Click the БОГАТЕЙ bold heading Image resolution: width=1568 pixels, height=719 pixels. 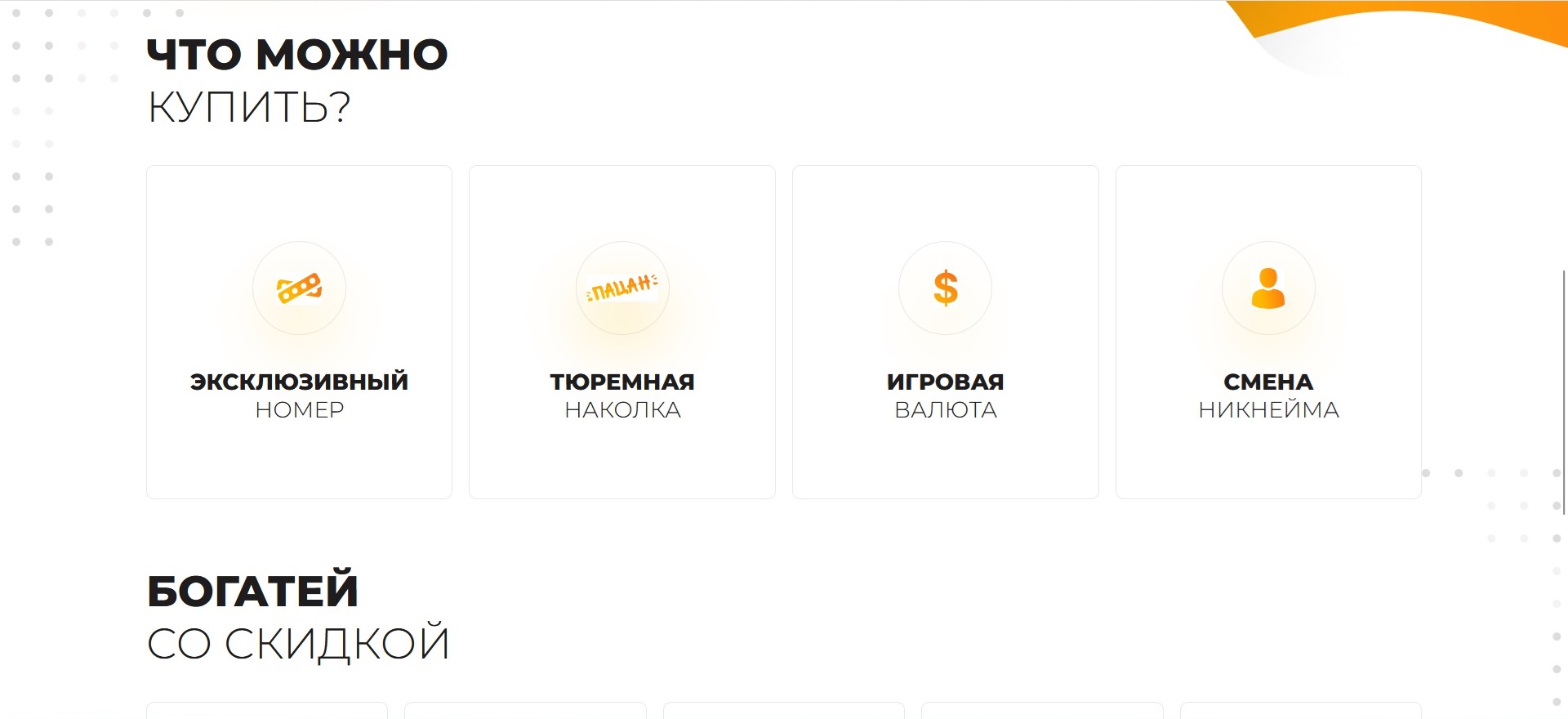click(x=252, y=592)
